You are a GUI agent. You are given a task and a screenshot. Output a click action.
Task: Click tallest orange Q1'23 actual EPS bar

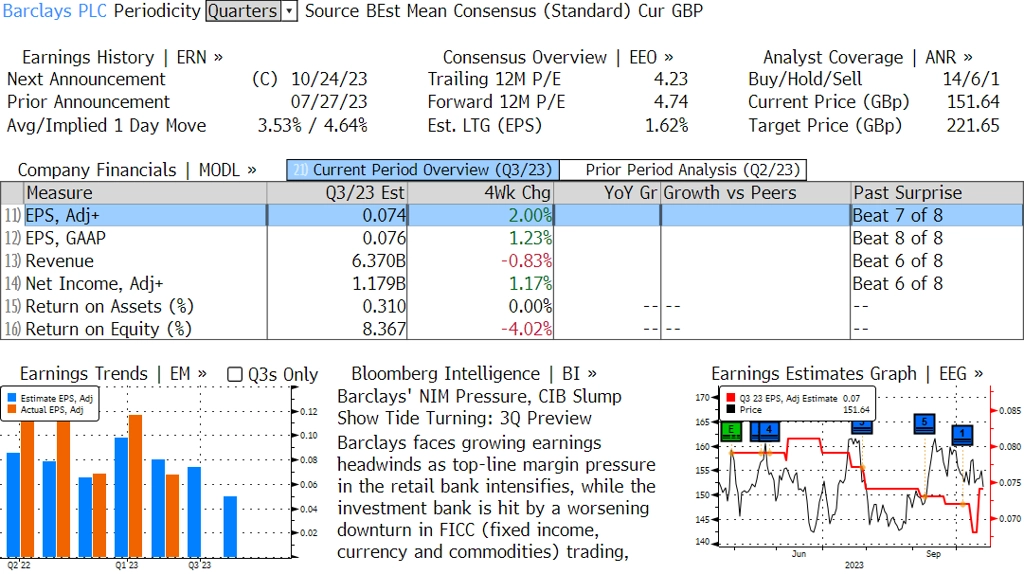(135, 486)
